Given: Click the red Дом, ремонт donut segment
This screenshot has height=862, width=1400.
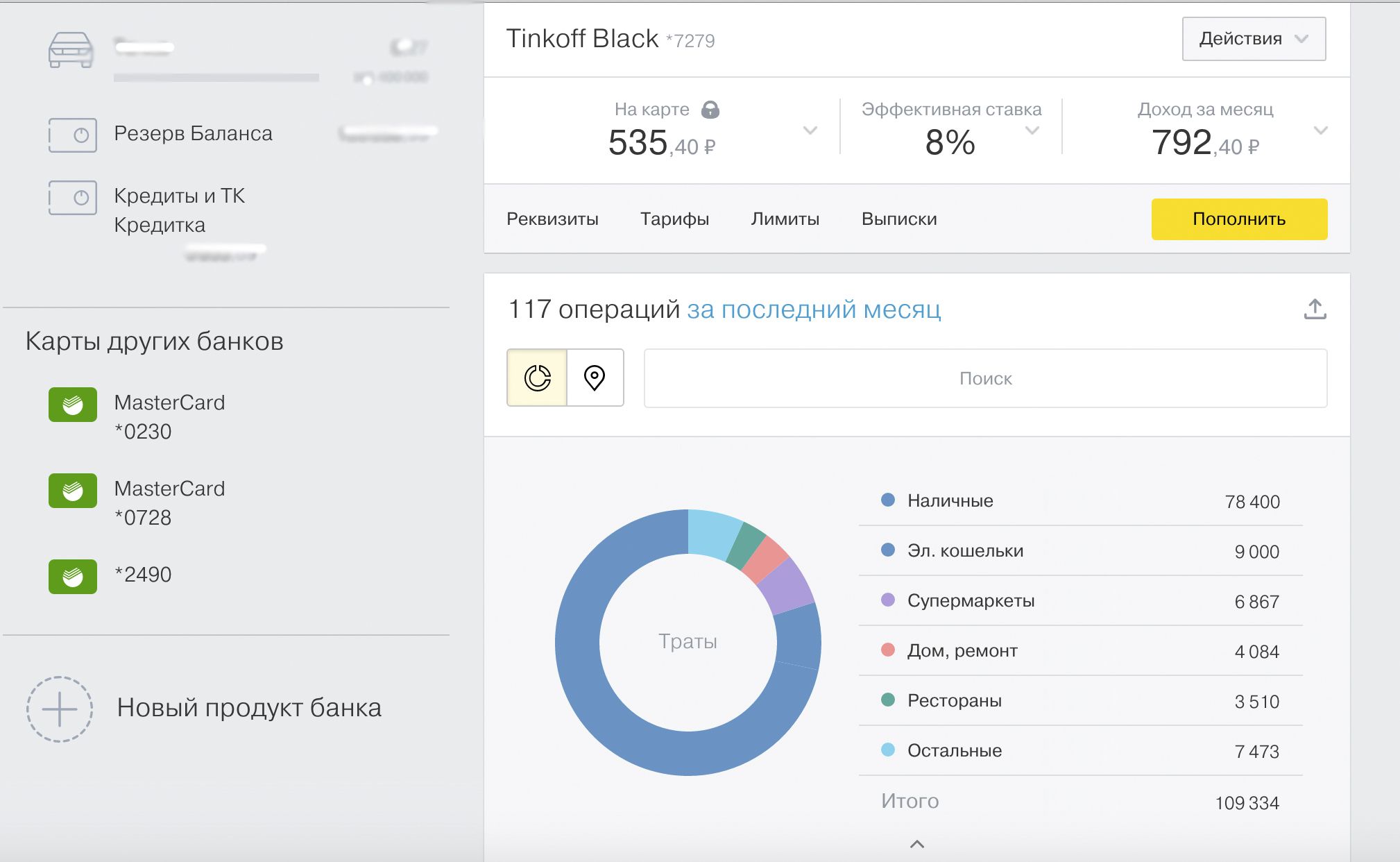Looking at the screenshot, I should 765,559.
